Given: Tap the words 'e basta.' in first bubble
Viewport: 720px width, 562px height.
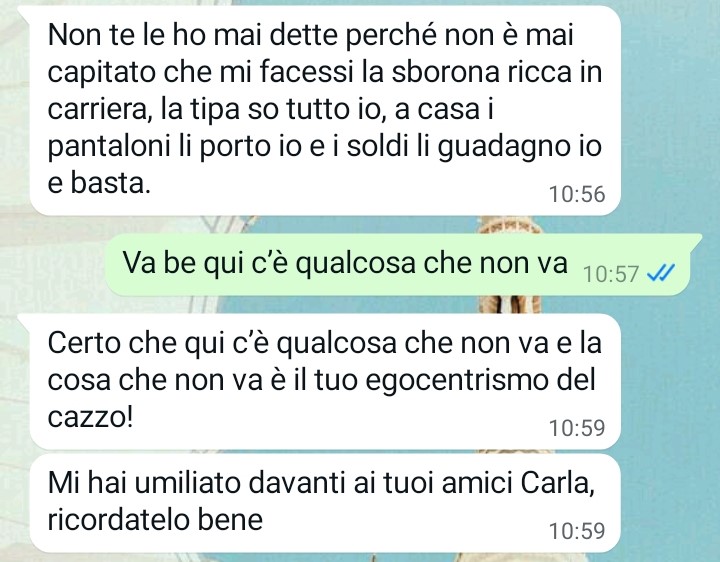Looking at the screenshot, I should [x=99, y=183].
